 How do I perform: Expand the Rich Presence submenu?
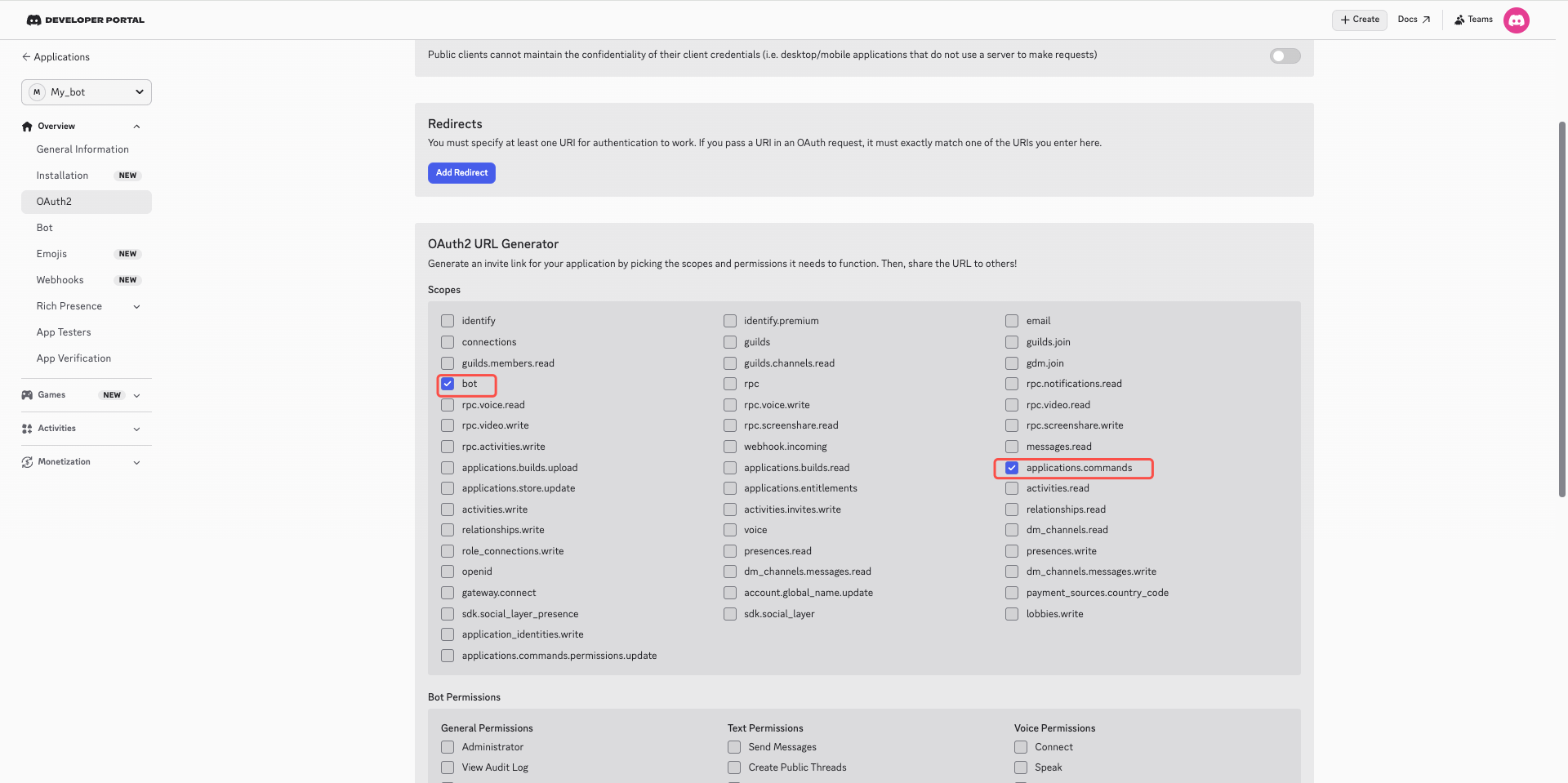(x=136, y=307)
